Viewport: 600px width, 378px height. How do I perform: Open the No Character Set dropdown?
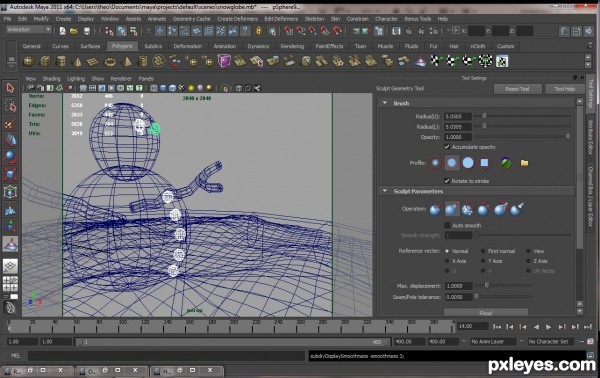tap(551, 342)
